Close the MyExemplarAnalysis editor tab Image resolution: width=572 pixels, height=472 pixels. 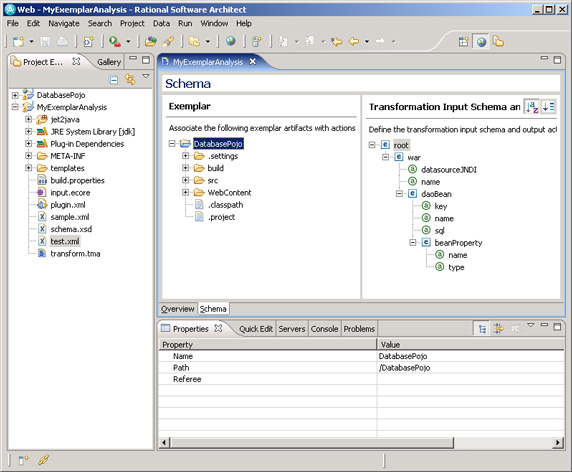[x=252, y=62]
